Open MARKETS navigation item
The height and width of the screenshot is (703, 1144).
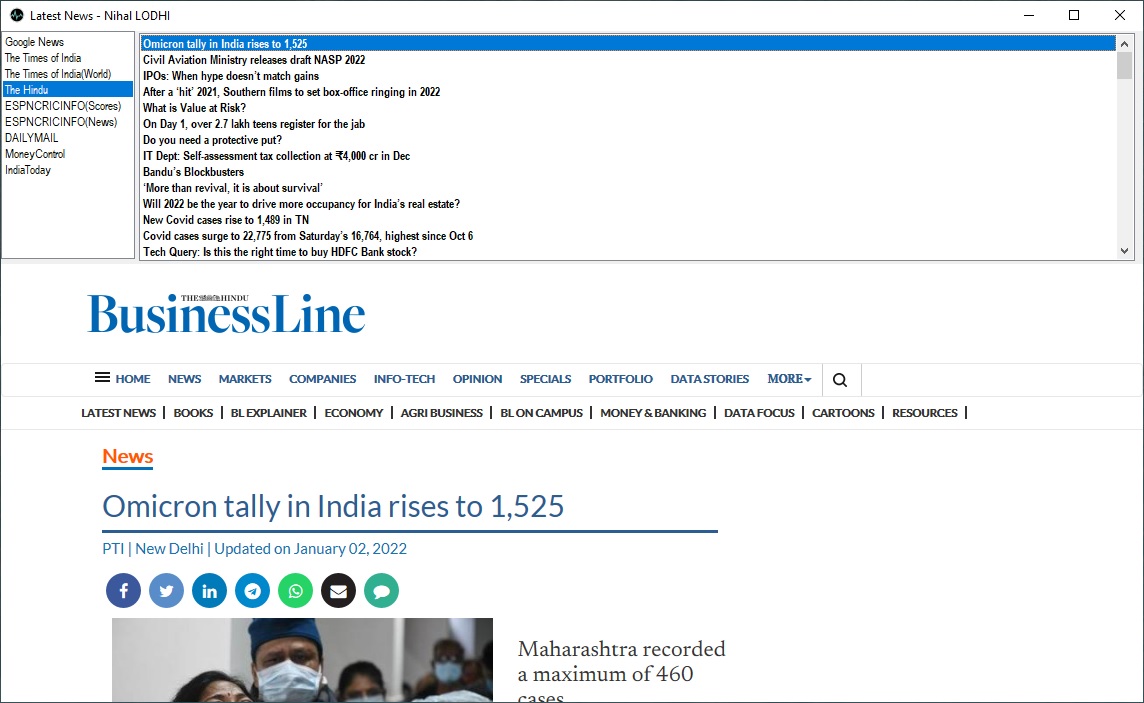tap(245, 379)
